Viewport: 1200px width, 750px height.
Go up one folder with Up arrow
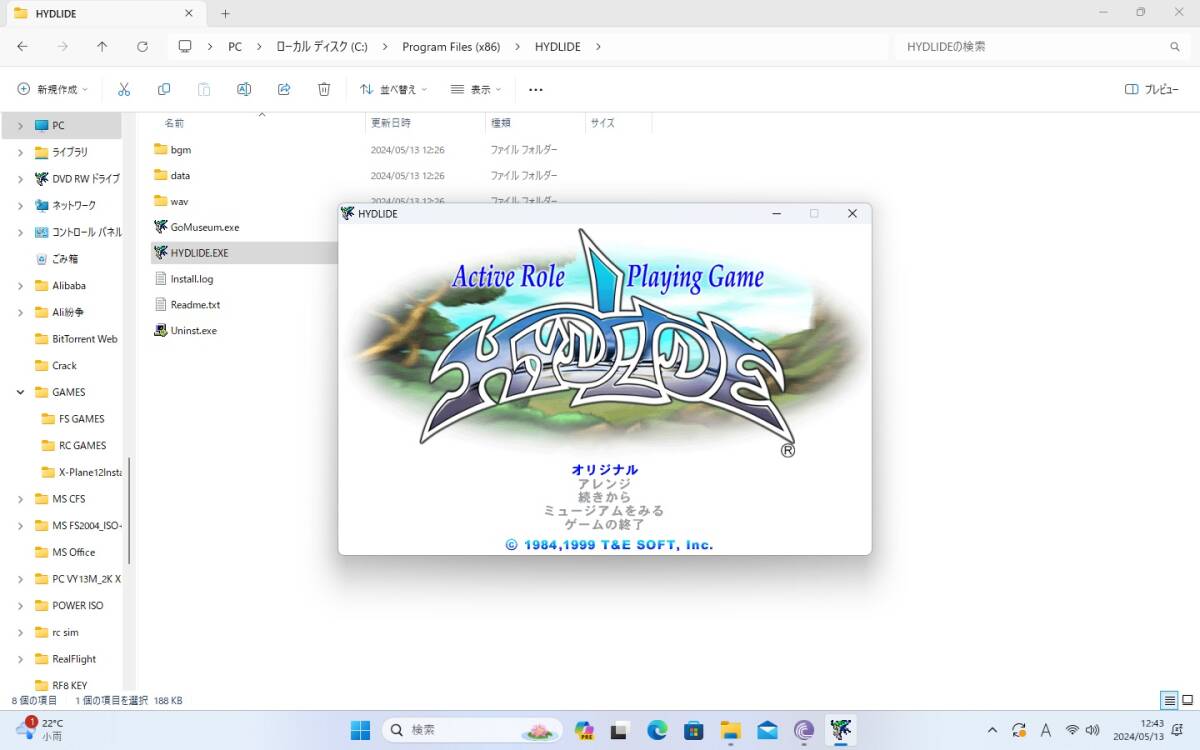(x=102, y=47)
